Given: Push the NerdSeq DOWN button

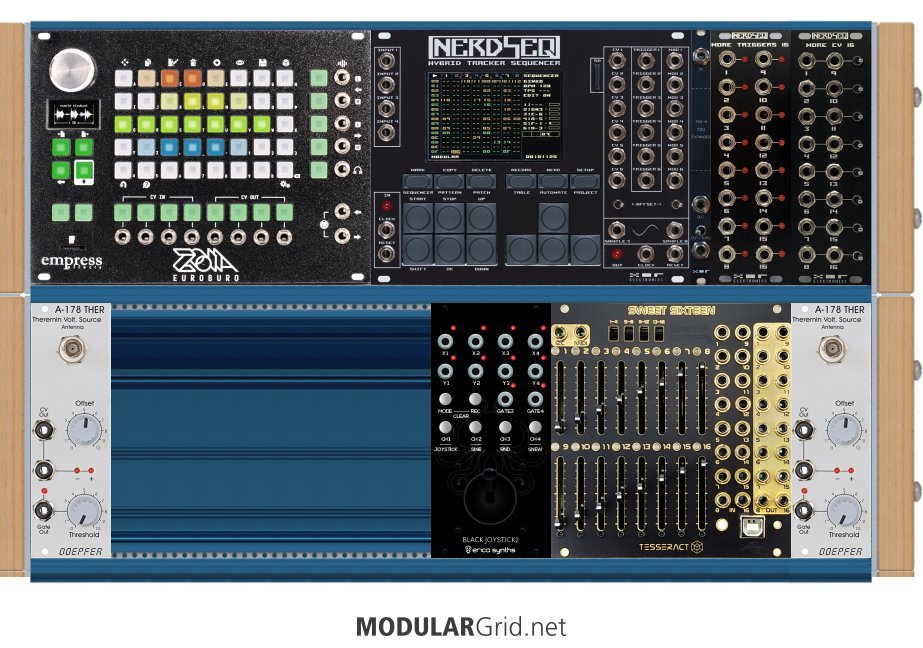Looking at the screenshot, I should point(482,250).
